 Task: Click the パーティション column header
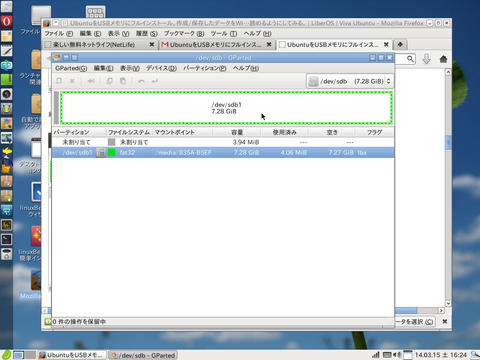point(79,132)
